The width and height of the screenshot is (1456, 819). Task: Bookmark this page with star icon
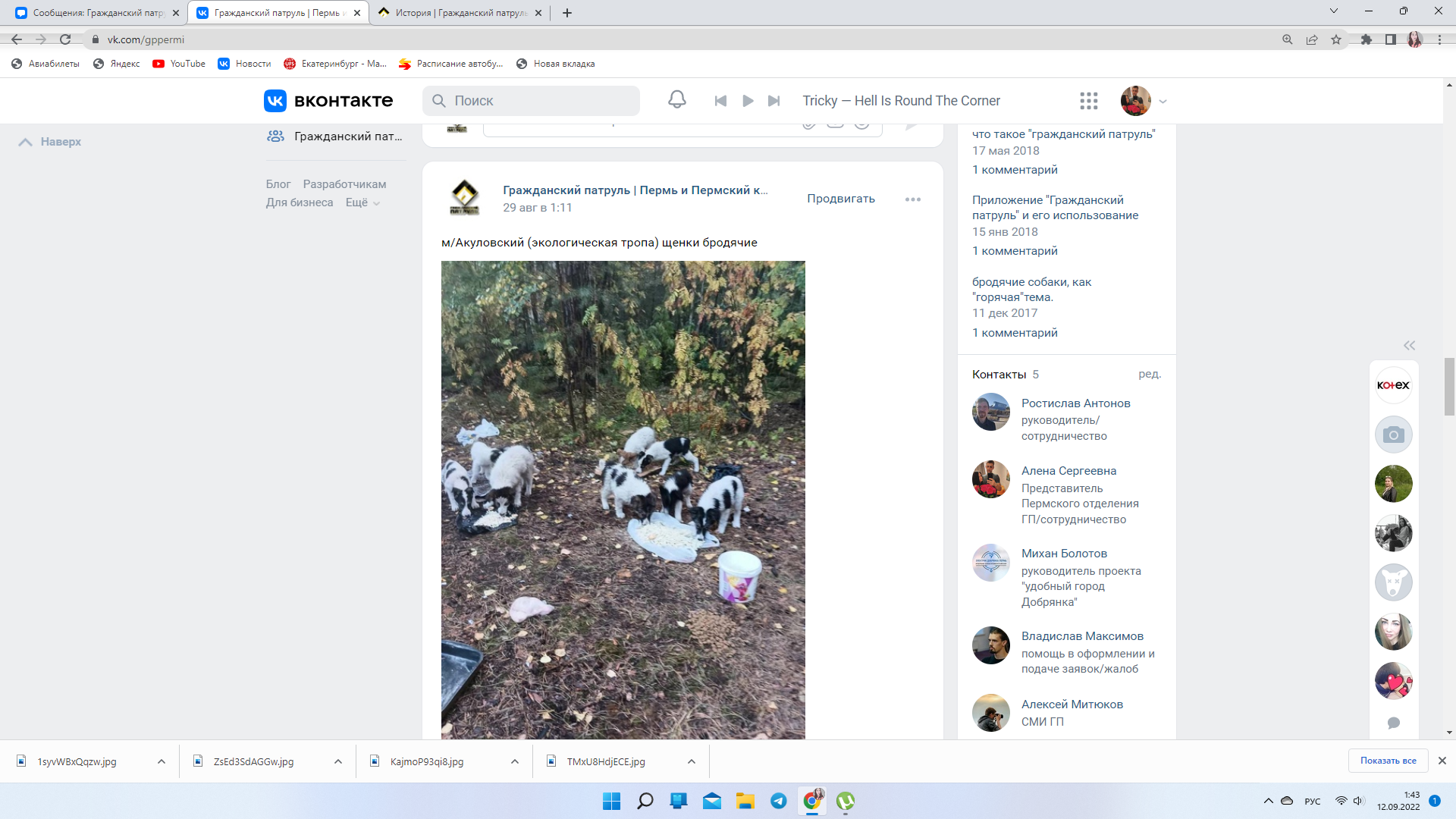(x=1336, y=39)
